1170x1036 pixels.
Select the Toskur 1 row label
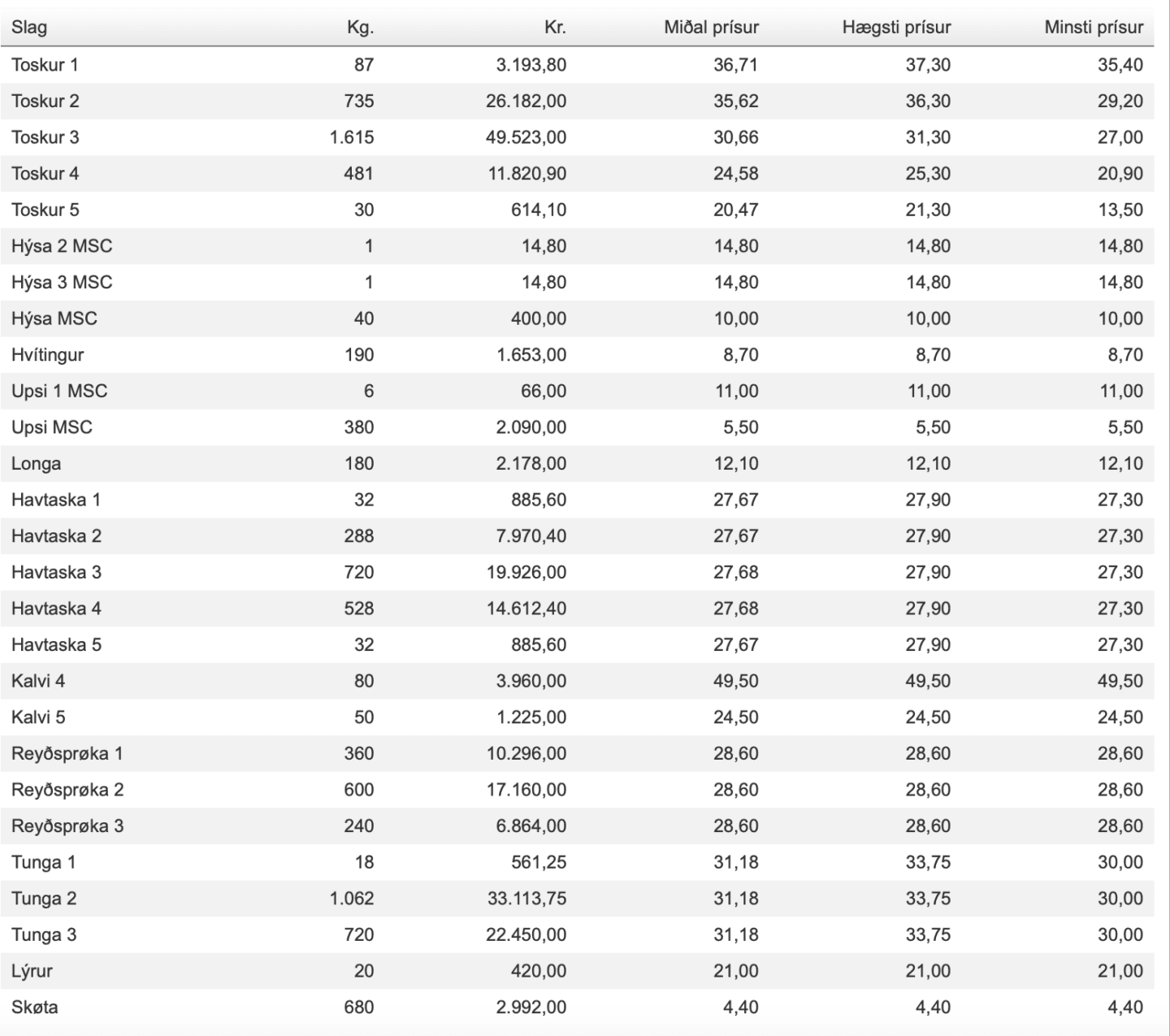click(x=45, y=65)
